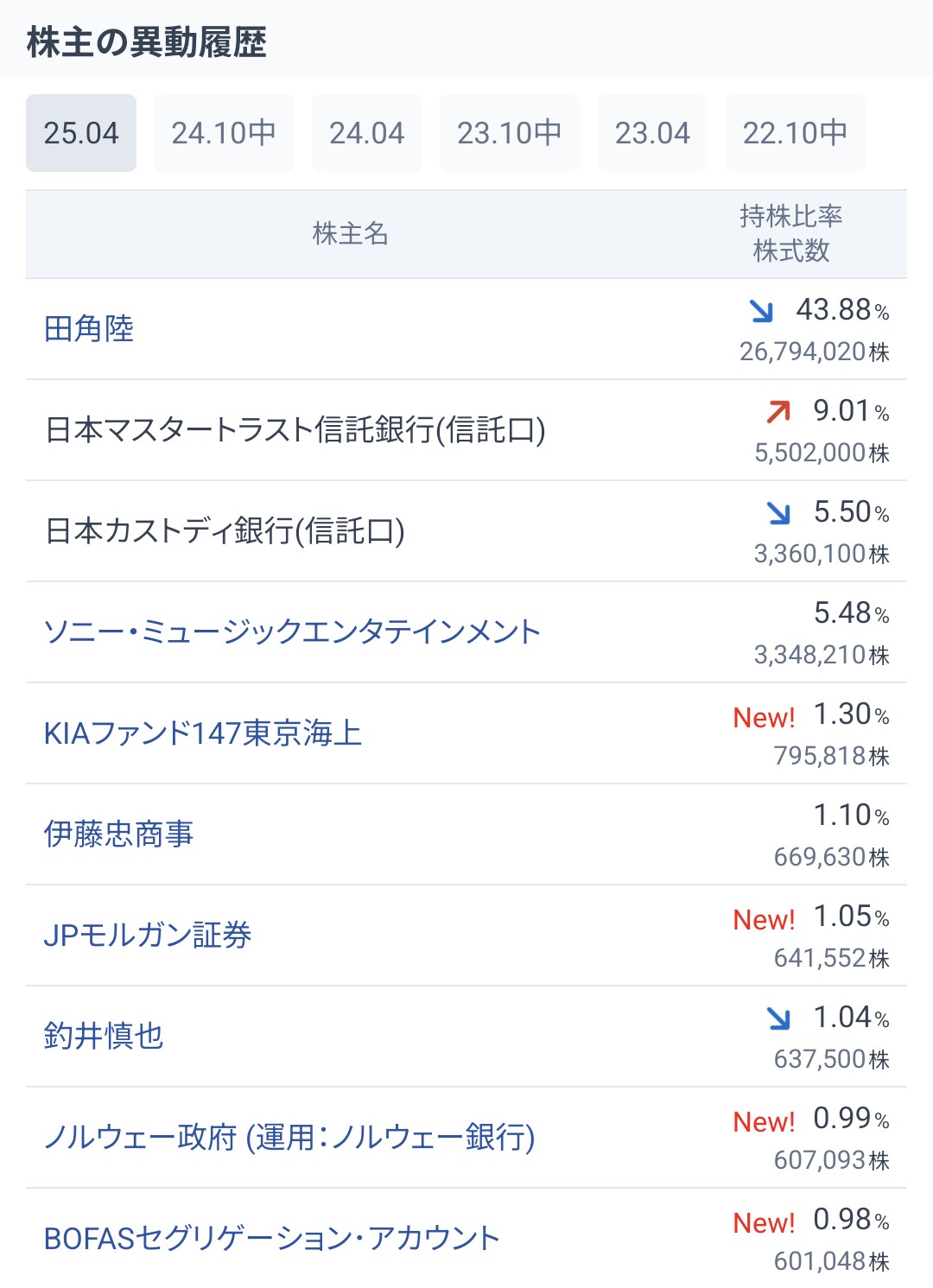Viewport: 933px width, 1288px height.
Task: Show the 23.10中 shareholder data
Action: pyautogui.click(x=510, y=133)
